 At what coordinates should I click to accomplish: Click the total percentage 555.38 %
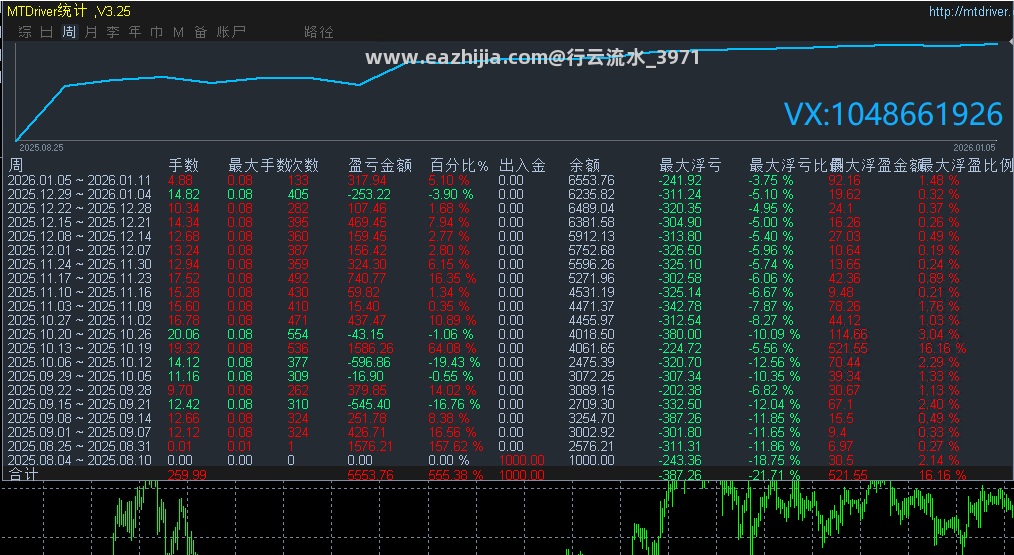[456, 475]
